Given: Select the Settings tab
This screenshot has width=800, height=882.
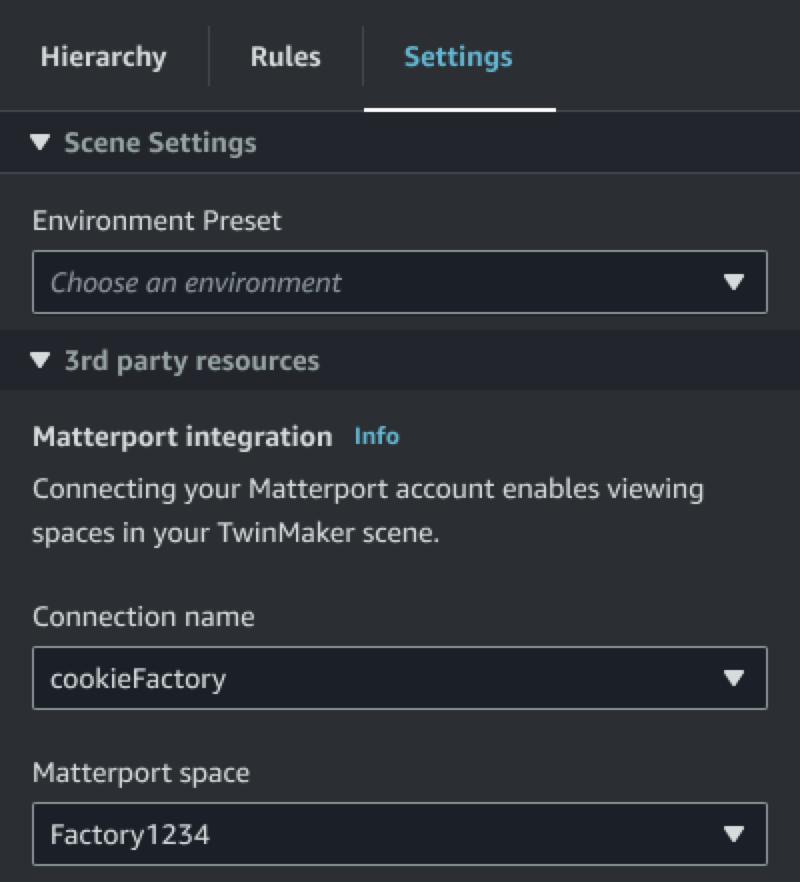Looking at the screenshot, I should pos(457,57).
